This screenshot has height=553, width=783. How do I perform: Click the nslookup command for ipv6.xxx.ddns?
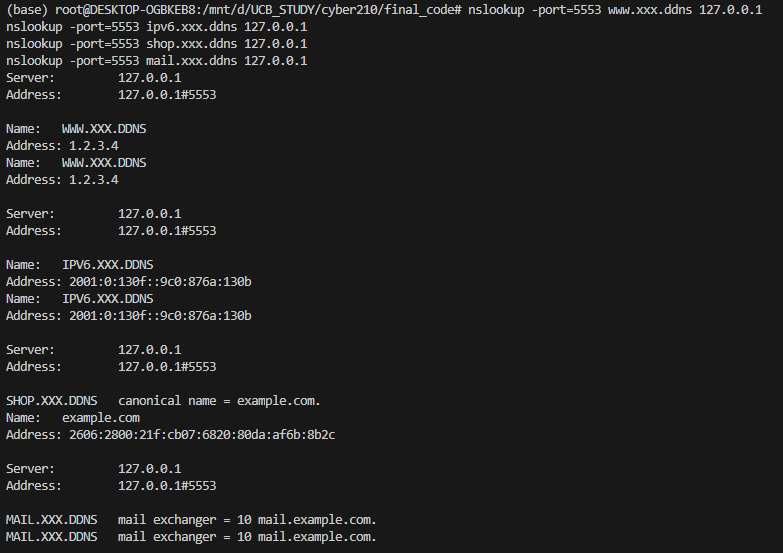click(156, 27)
